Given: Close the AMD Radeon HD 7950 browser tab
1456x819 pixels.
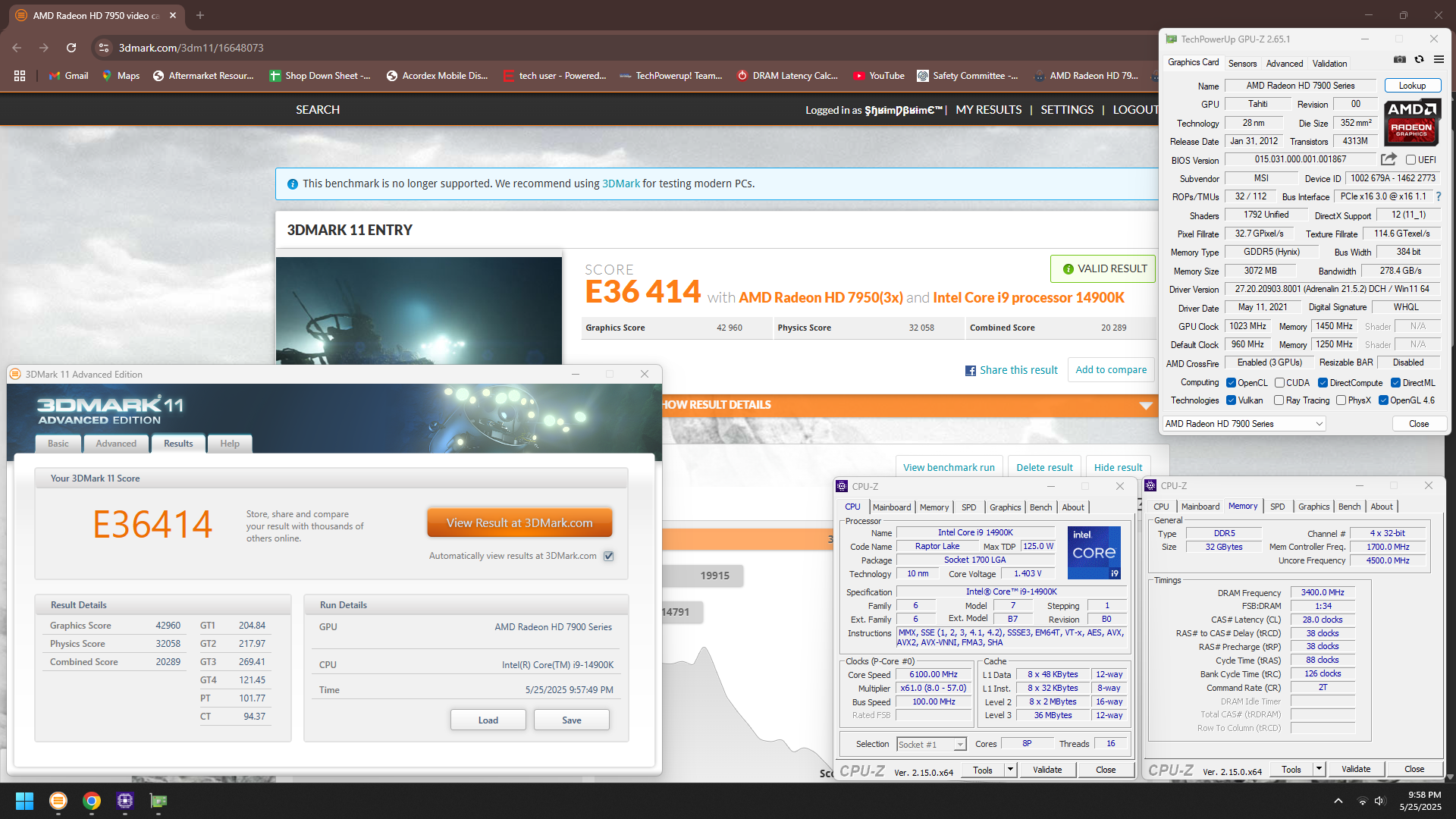Looking at the screenshot, I should (x=173, y=15).
